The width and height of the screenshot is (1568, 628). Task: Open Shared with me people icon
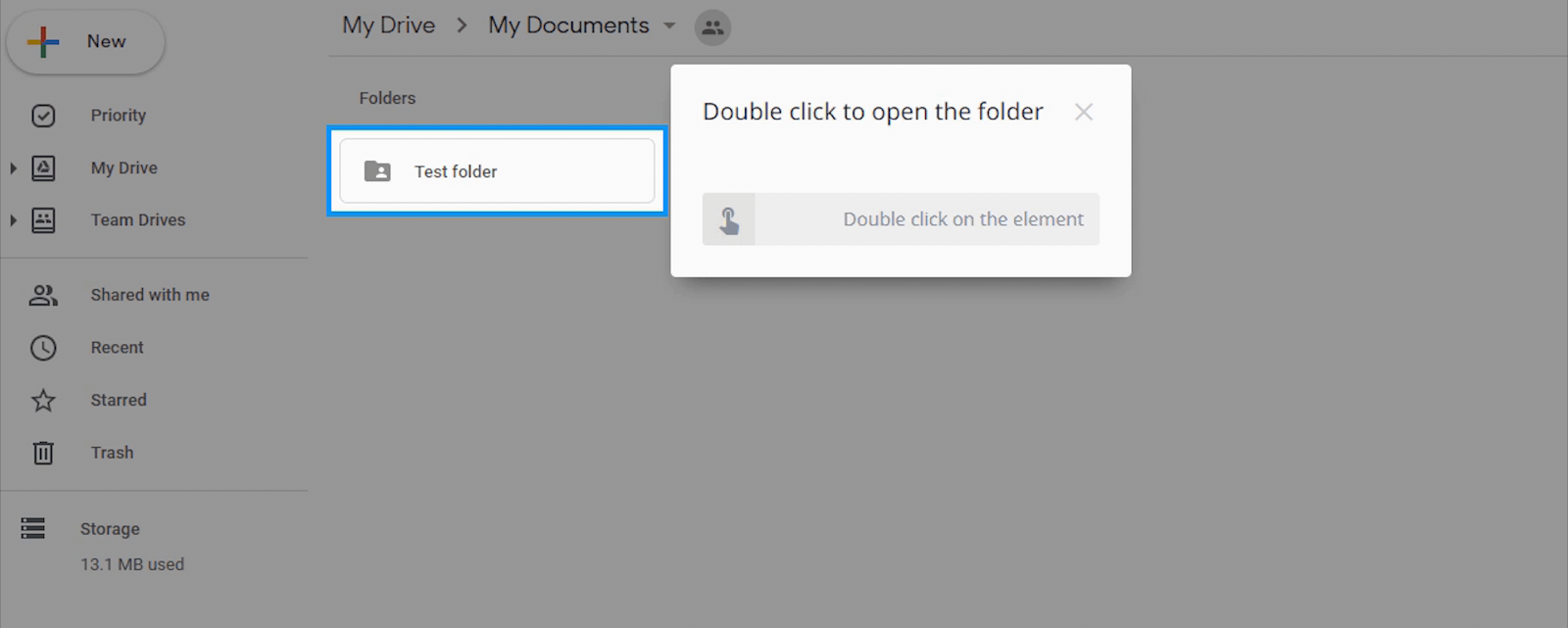click(43, 295)
